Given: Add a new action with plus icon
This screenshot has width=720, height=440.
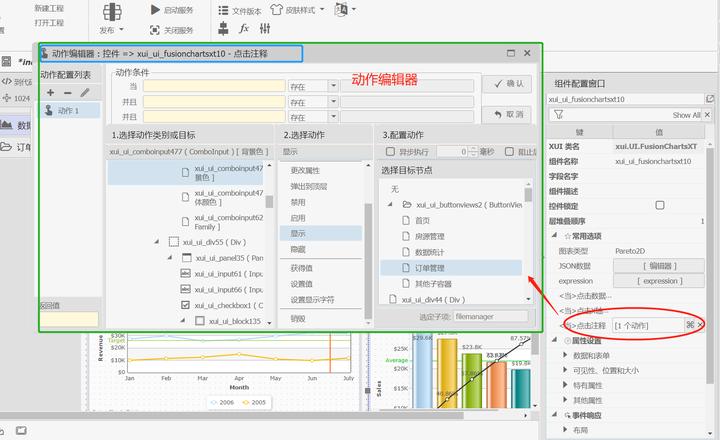Looking at the screenshot, I should (x=51, y=93).
